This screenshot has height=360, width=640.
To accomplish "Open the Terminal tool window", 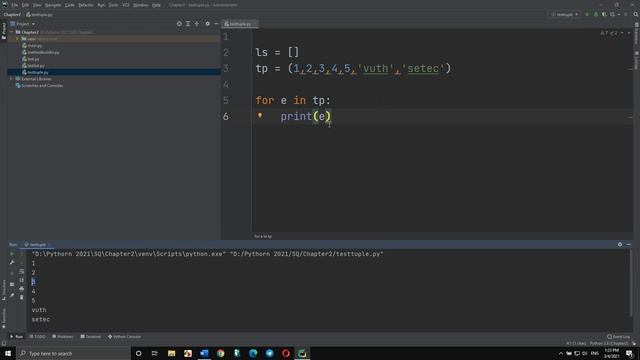I will click(90, 337).
